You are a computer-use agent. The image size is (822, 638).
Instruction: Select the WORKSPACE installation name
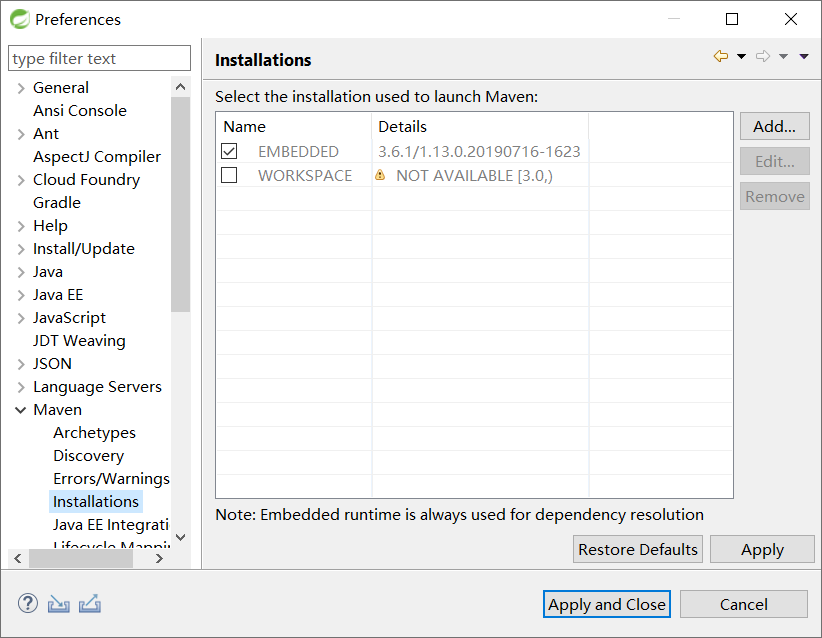305,176
